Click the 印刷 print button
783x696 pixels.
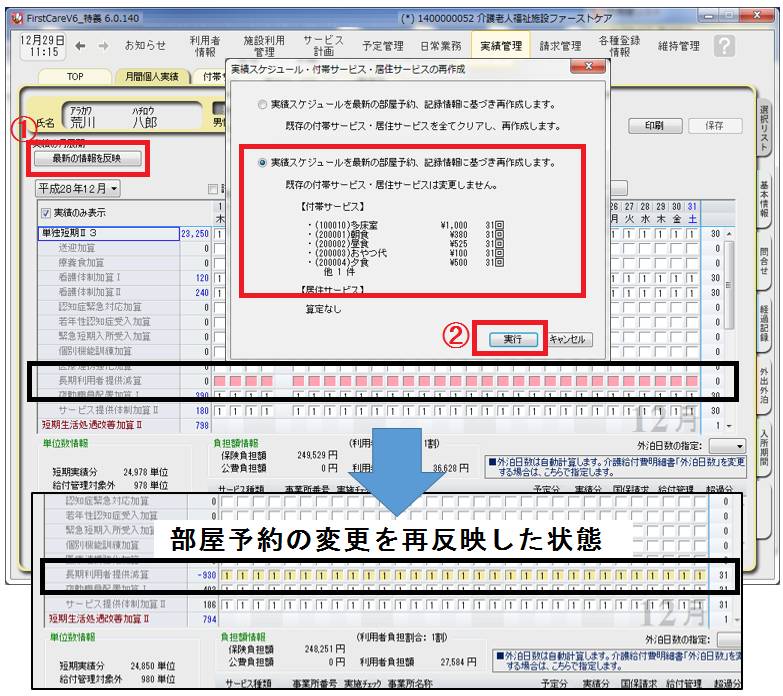pyautogui.click(x=653, y=127)
